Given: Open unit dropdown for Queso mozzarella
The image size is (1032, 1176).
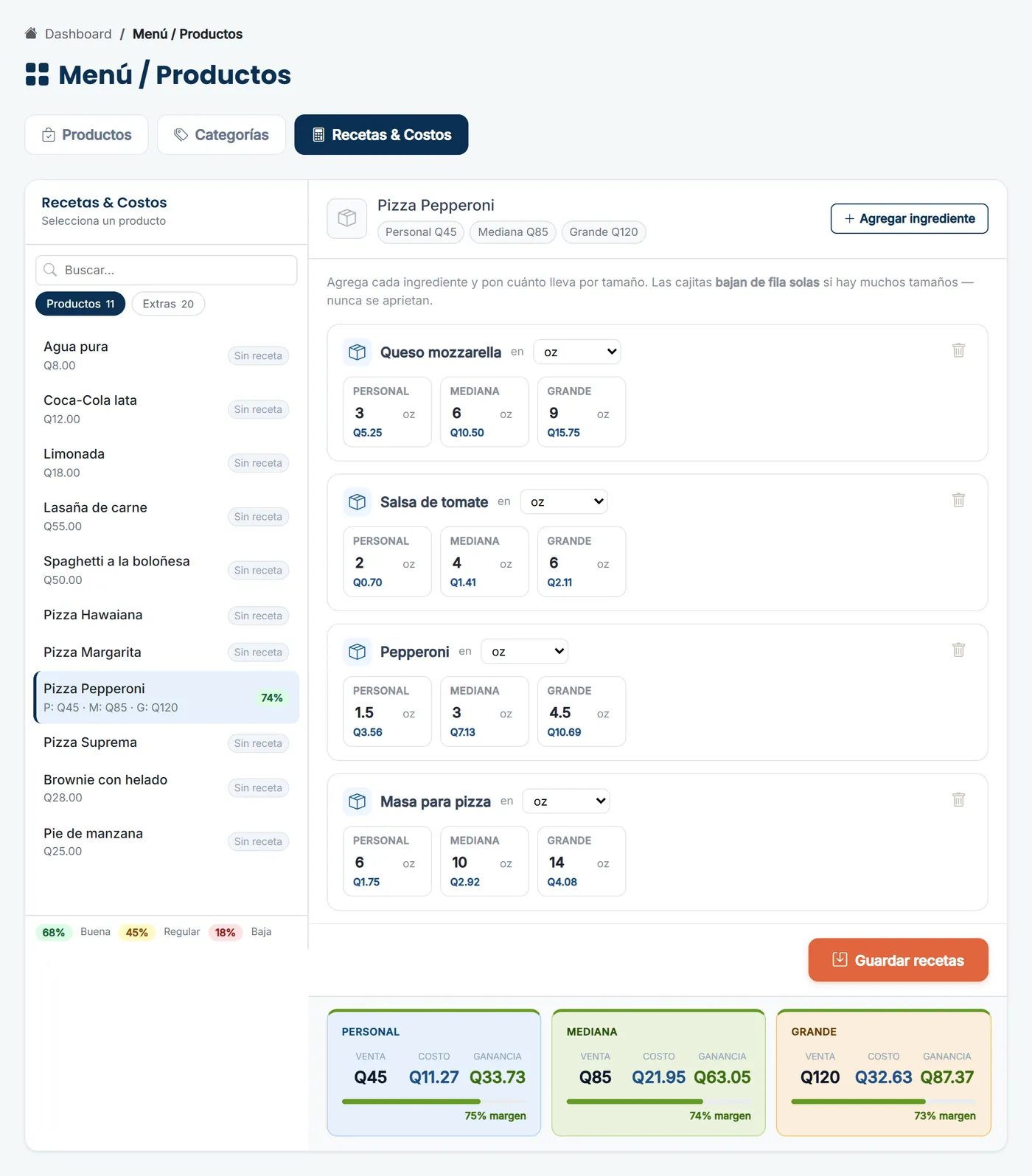Looking at the screenshot, I should click(x=577, y=352).
